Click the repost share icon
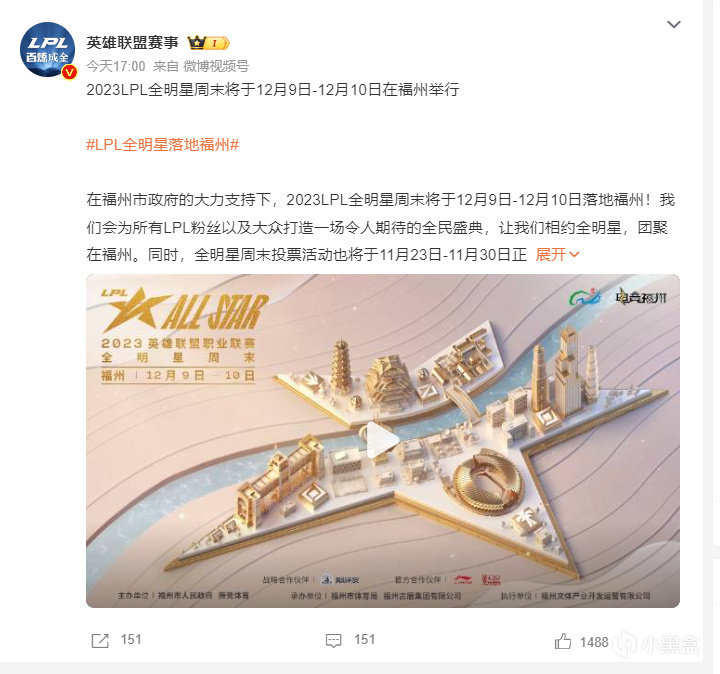720x674 pixels. tap(100, 640)
